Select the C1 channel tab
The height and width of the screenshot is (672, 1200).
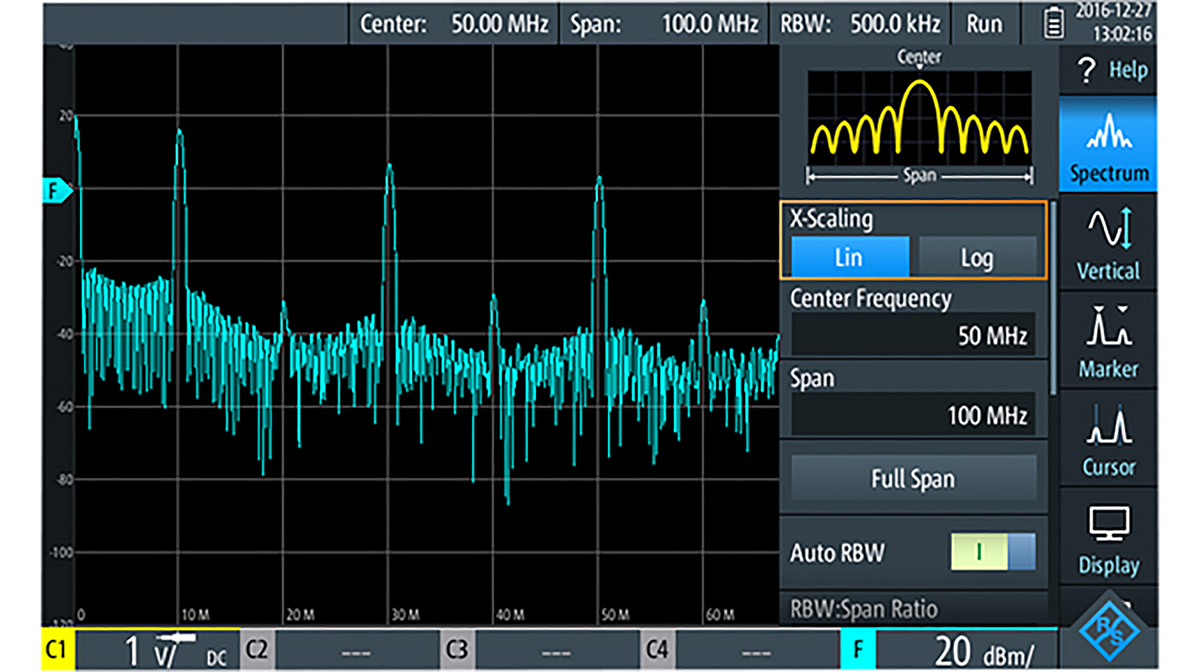click(x=55, y=648)
